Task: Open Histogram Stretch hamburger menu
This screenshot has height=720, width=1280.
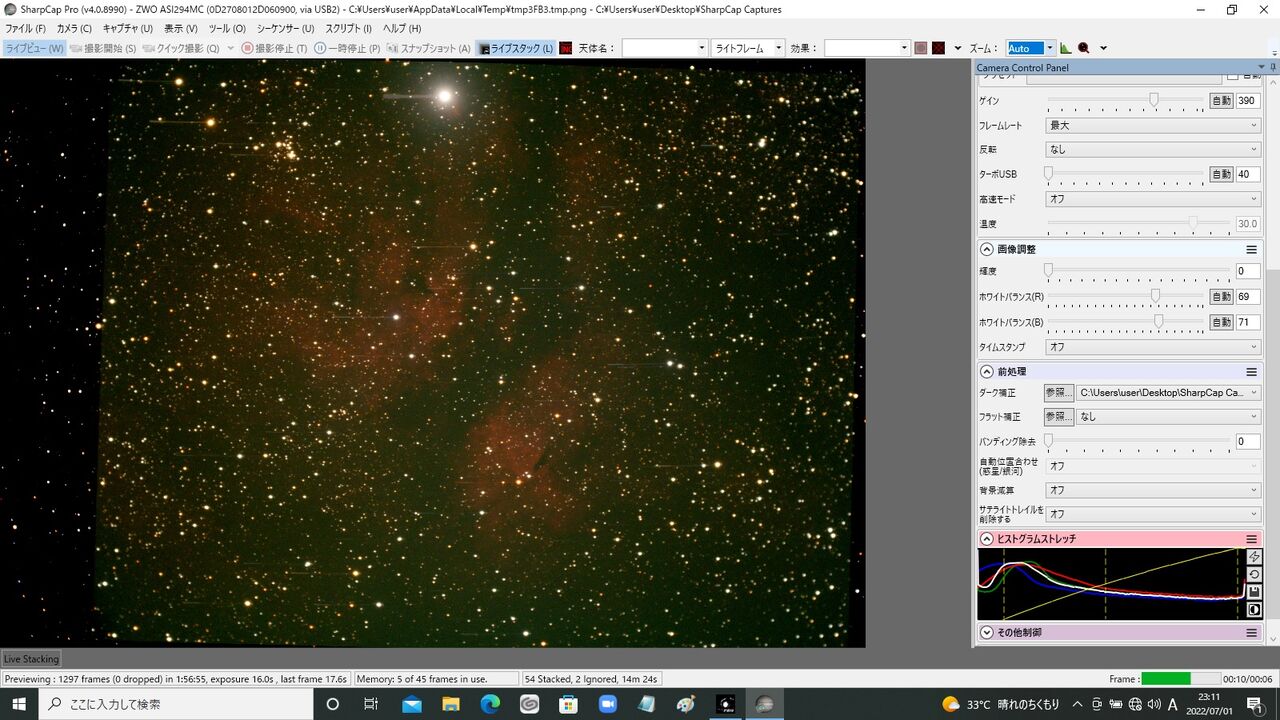Action: click(x=1251, y=538)
